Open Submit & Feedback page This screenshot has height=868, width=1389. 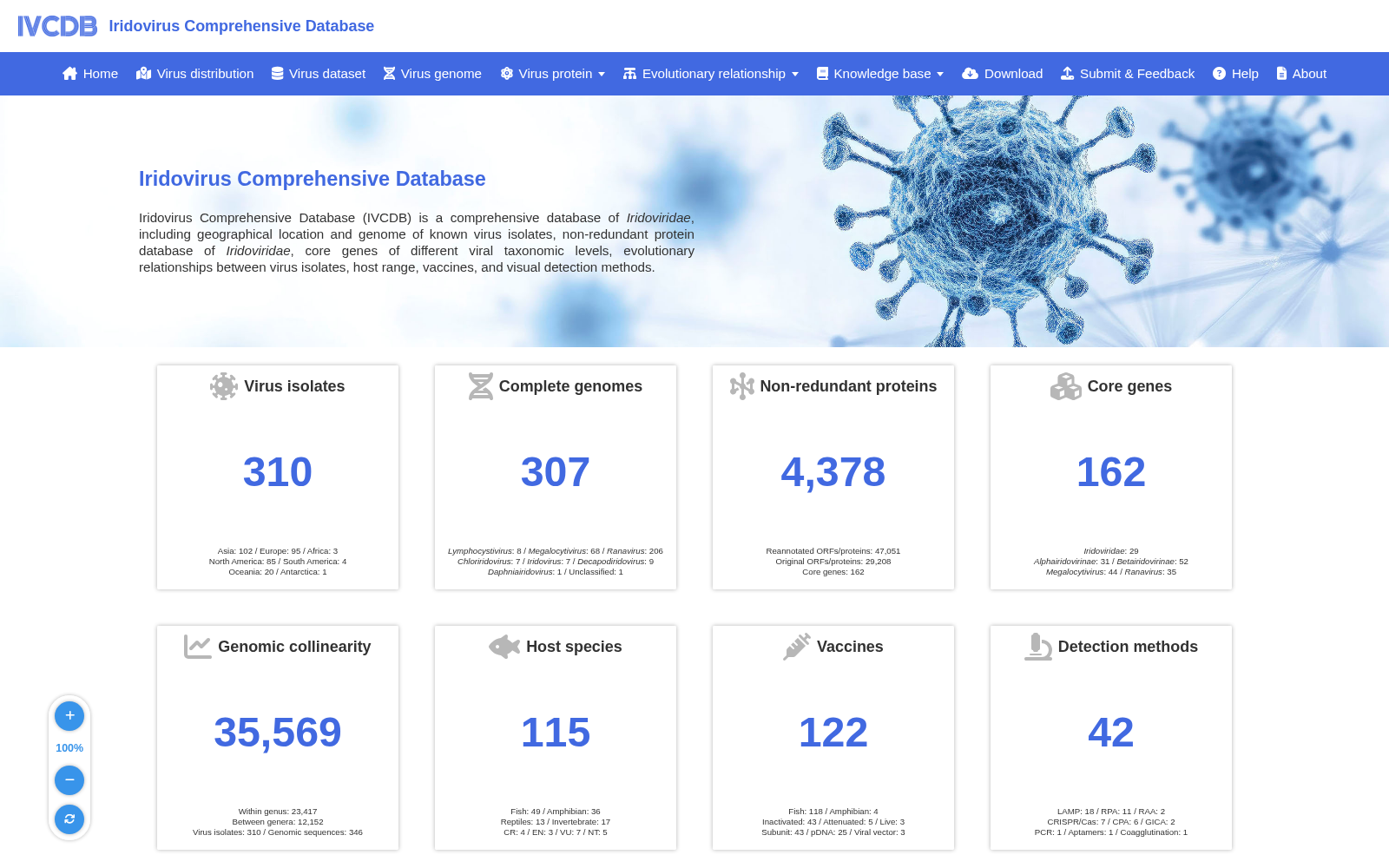point(1128,74)
